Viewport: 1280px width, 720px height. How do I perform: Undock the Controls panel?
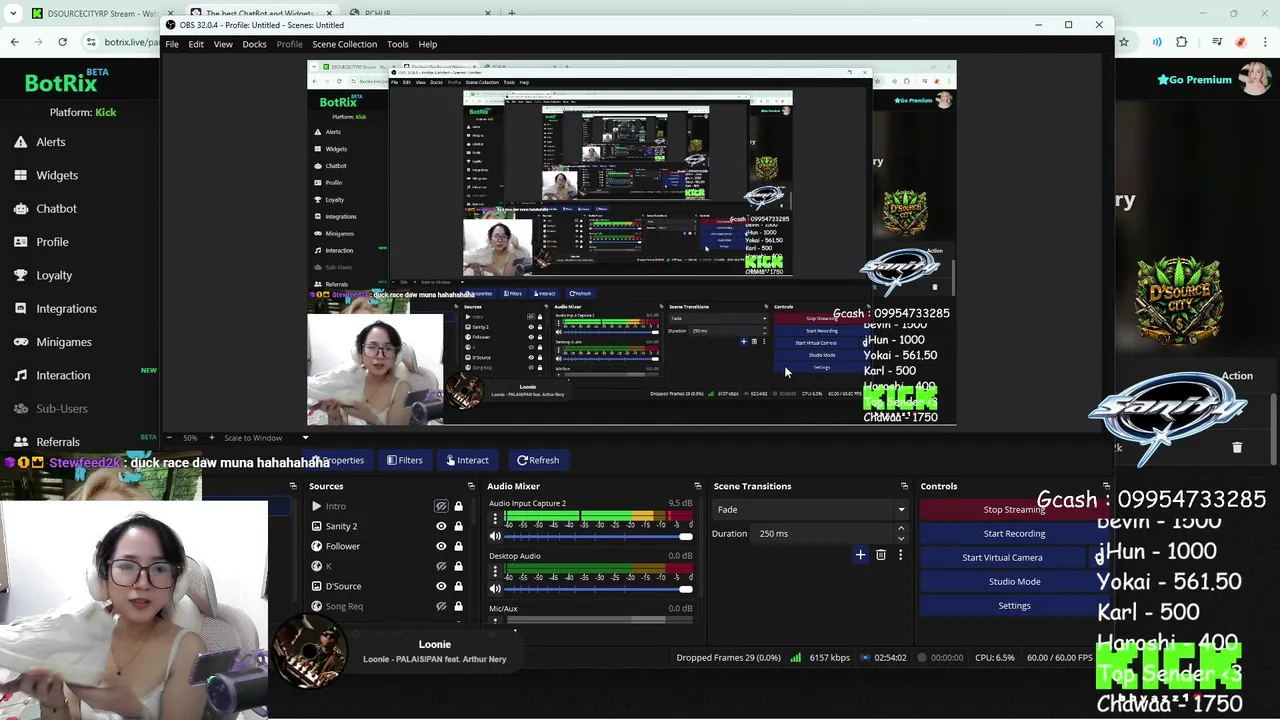[1106, 486]
